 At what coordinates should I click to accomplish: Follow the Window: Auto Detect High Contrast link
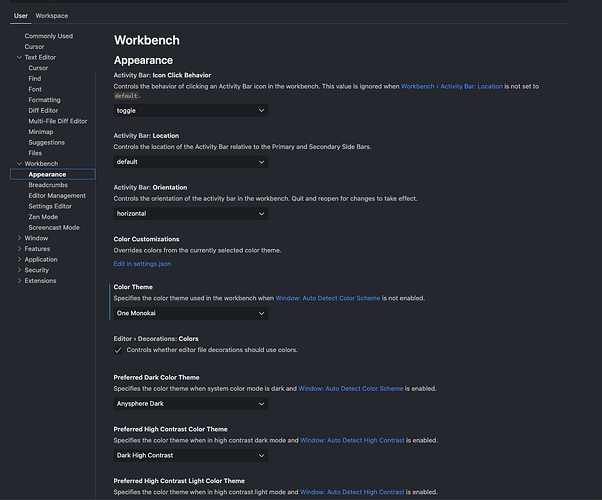pos(353,440)
